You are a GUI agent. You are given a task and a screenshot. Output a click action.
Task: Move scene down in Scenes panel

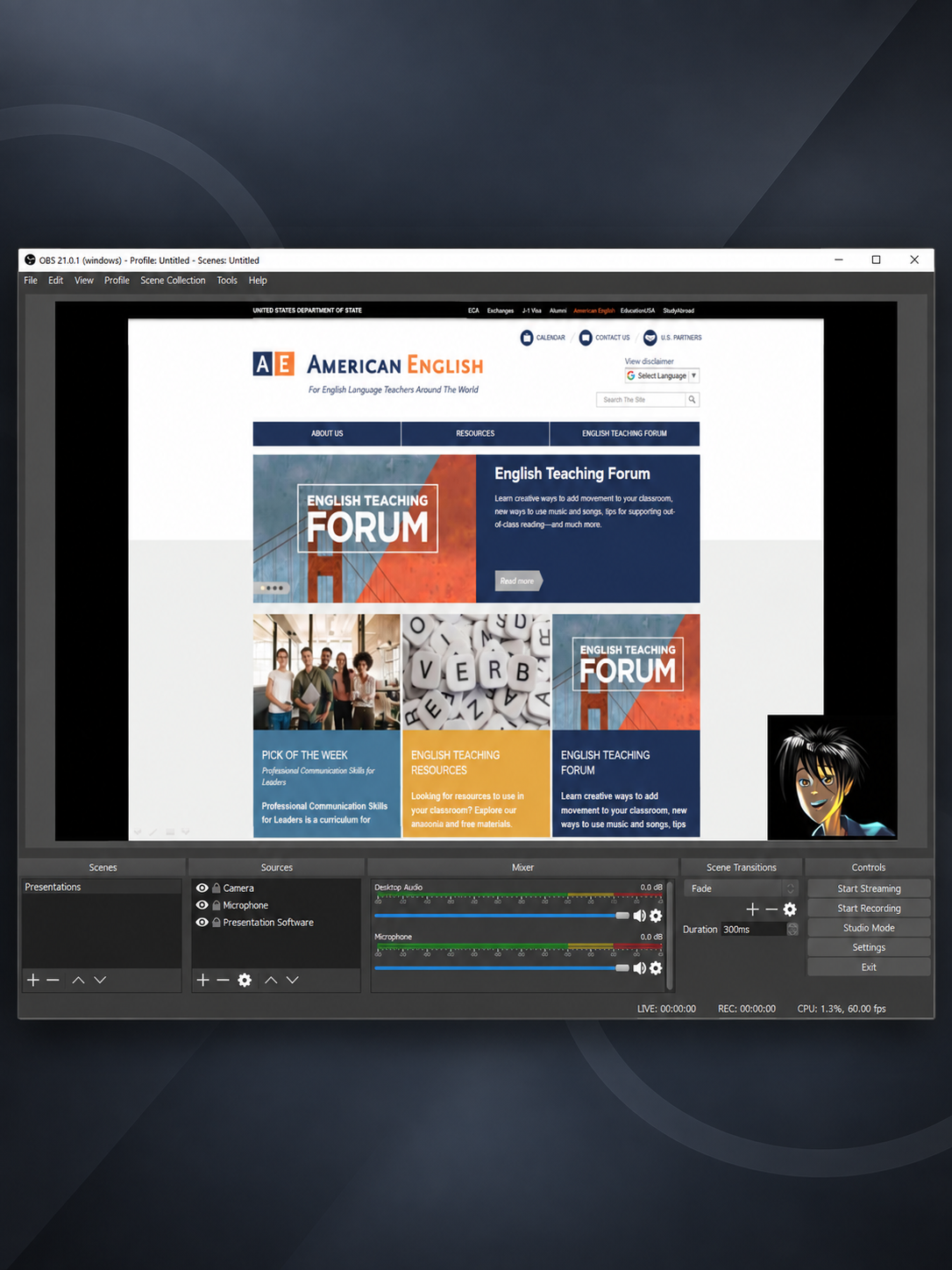click(x=100, y=980)
